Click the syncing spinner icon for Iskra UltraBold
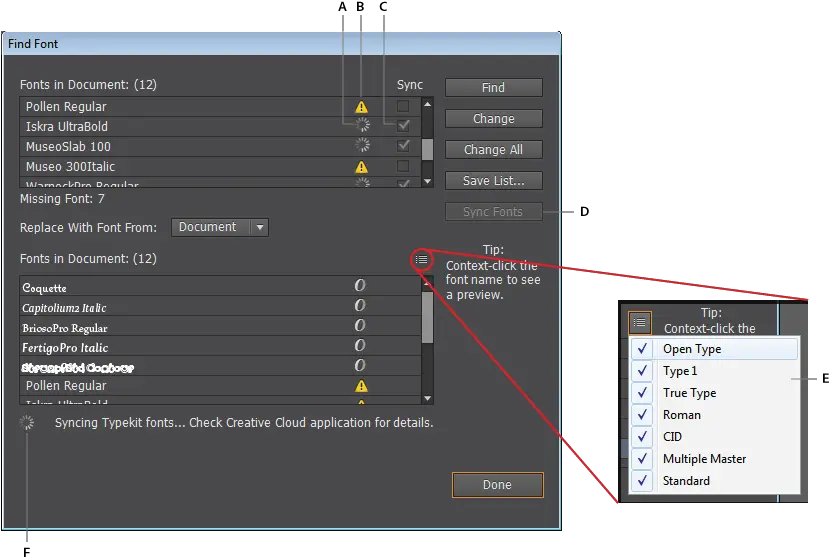This screenshot has width=829, height=557. point(362,125)
